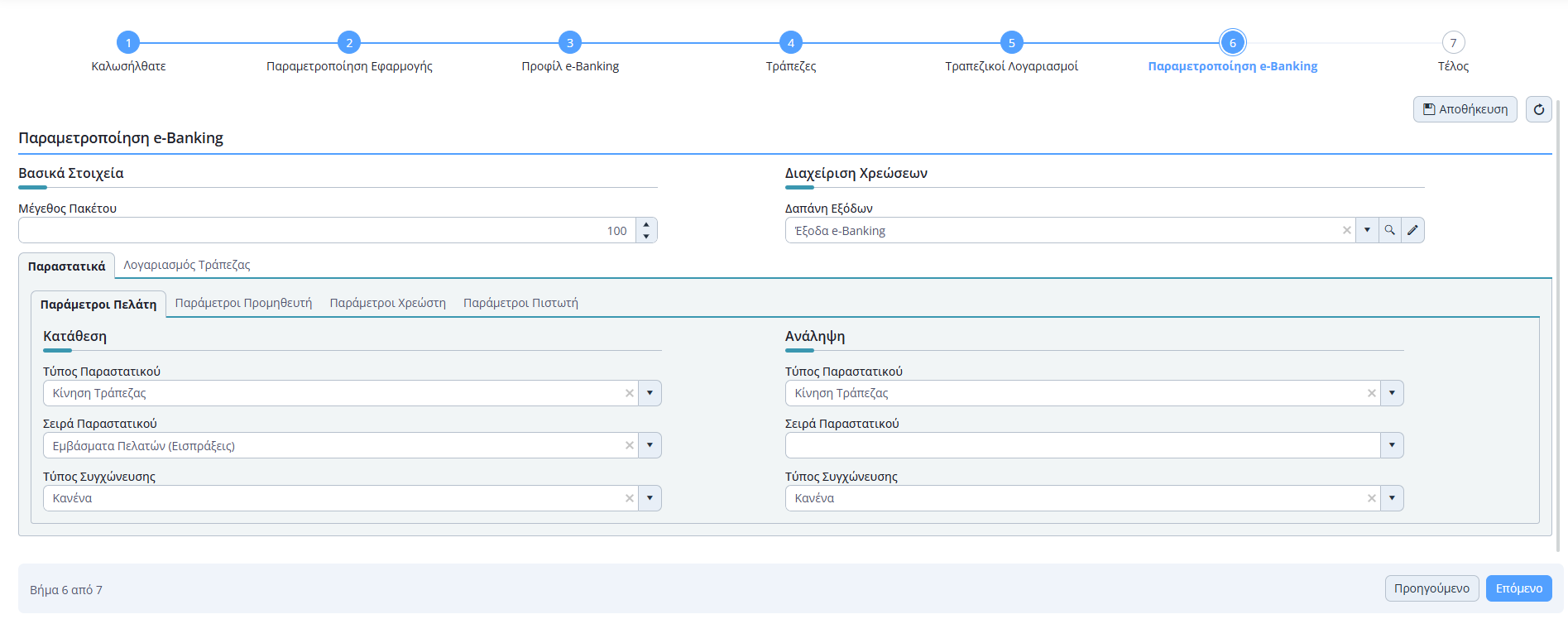
Task: Clear Ανάληψη Τύπος Παραστατικού value
Action: 1371,393
